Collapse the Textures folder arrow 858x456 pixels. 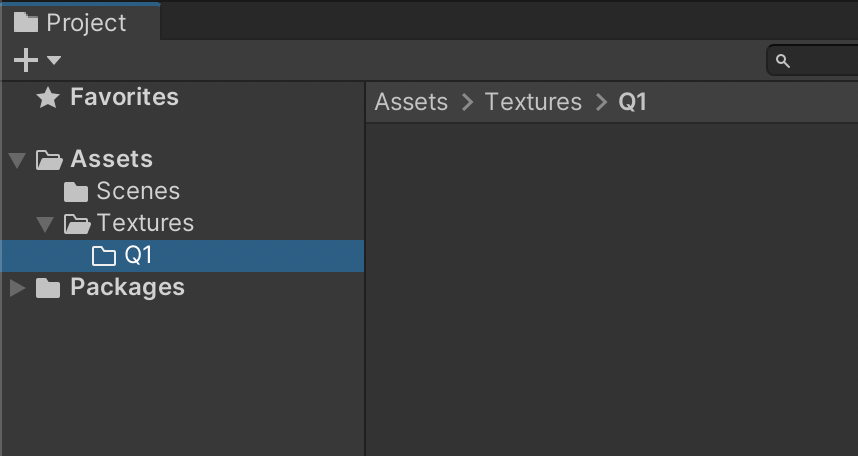[45, 224]
